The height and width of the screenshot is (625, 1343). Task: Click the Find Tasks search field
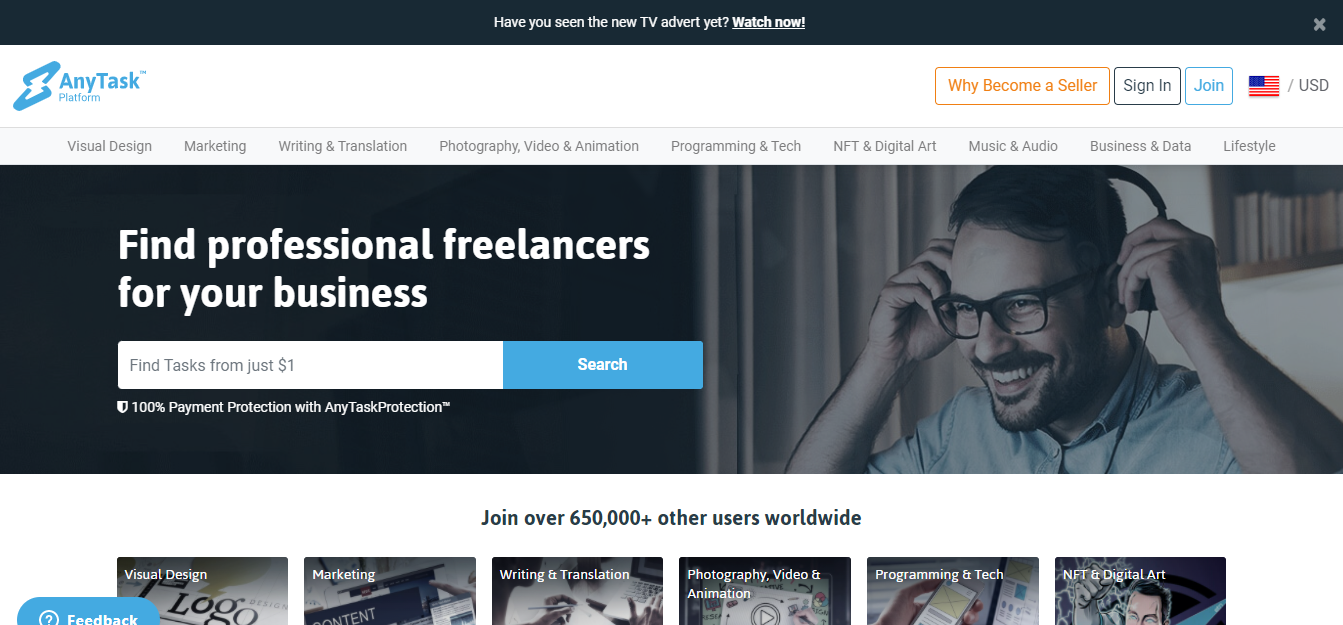[310, 365]
